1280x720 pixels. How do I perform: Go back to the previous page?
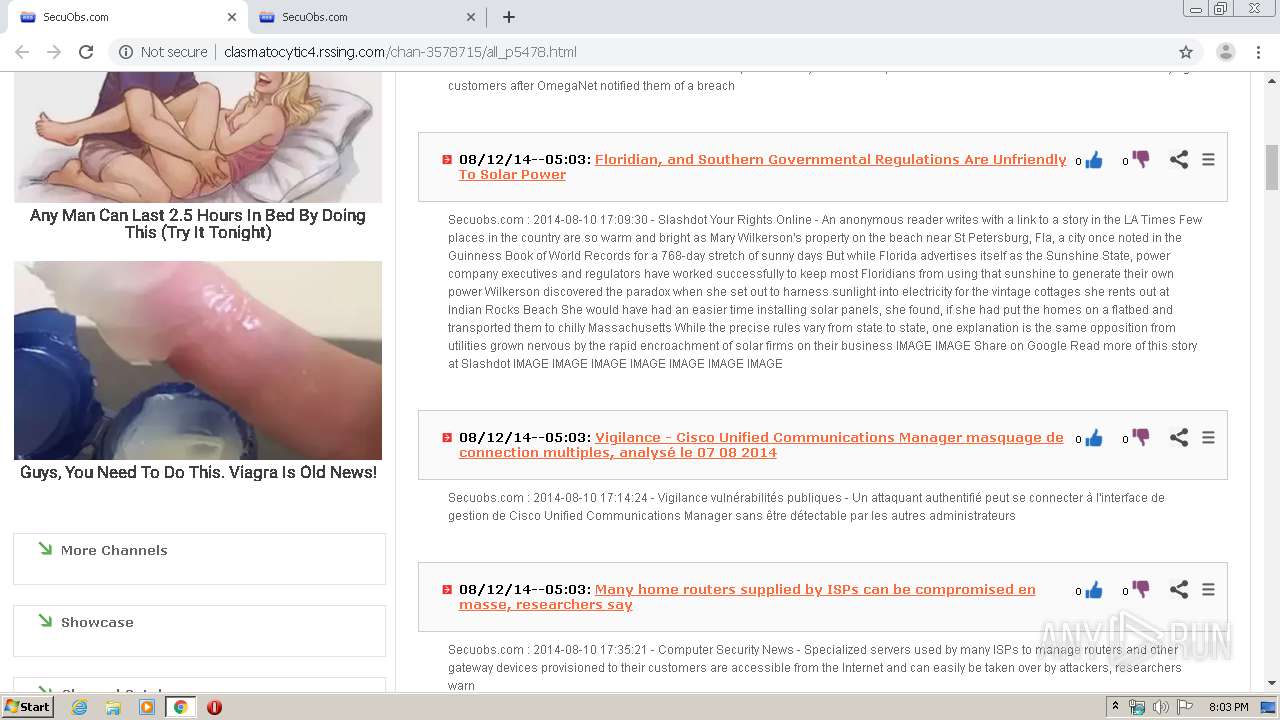coord(22,52)
